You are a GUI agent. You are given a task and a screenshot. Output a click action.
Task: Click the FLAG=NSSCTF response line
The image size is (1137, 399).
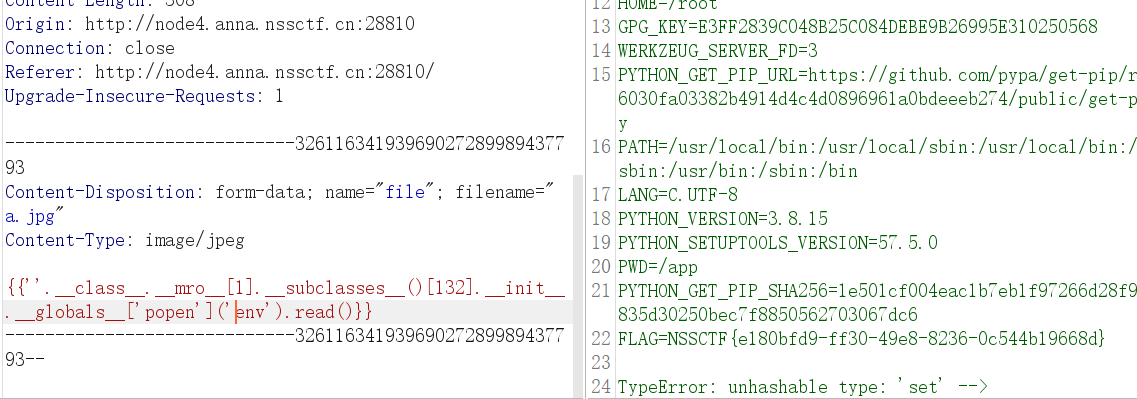point(861,338)
